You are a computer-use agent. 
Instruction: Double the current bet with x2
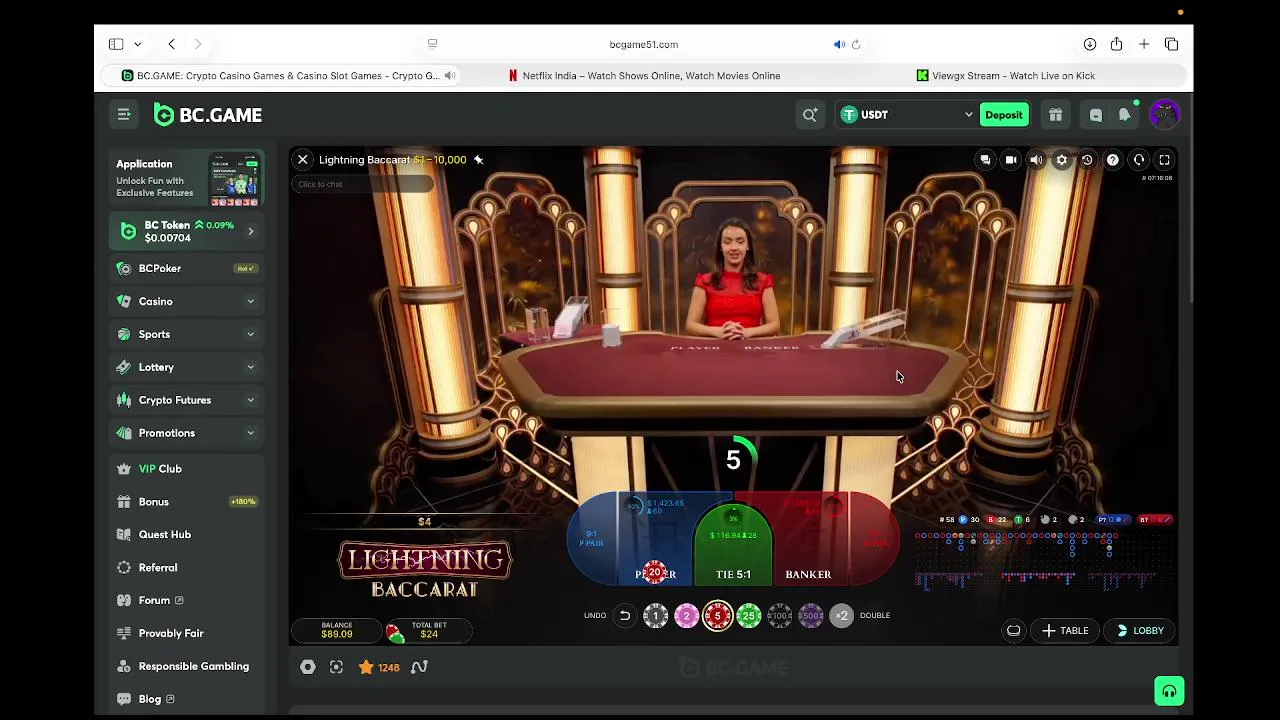pos(842,616)
